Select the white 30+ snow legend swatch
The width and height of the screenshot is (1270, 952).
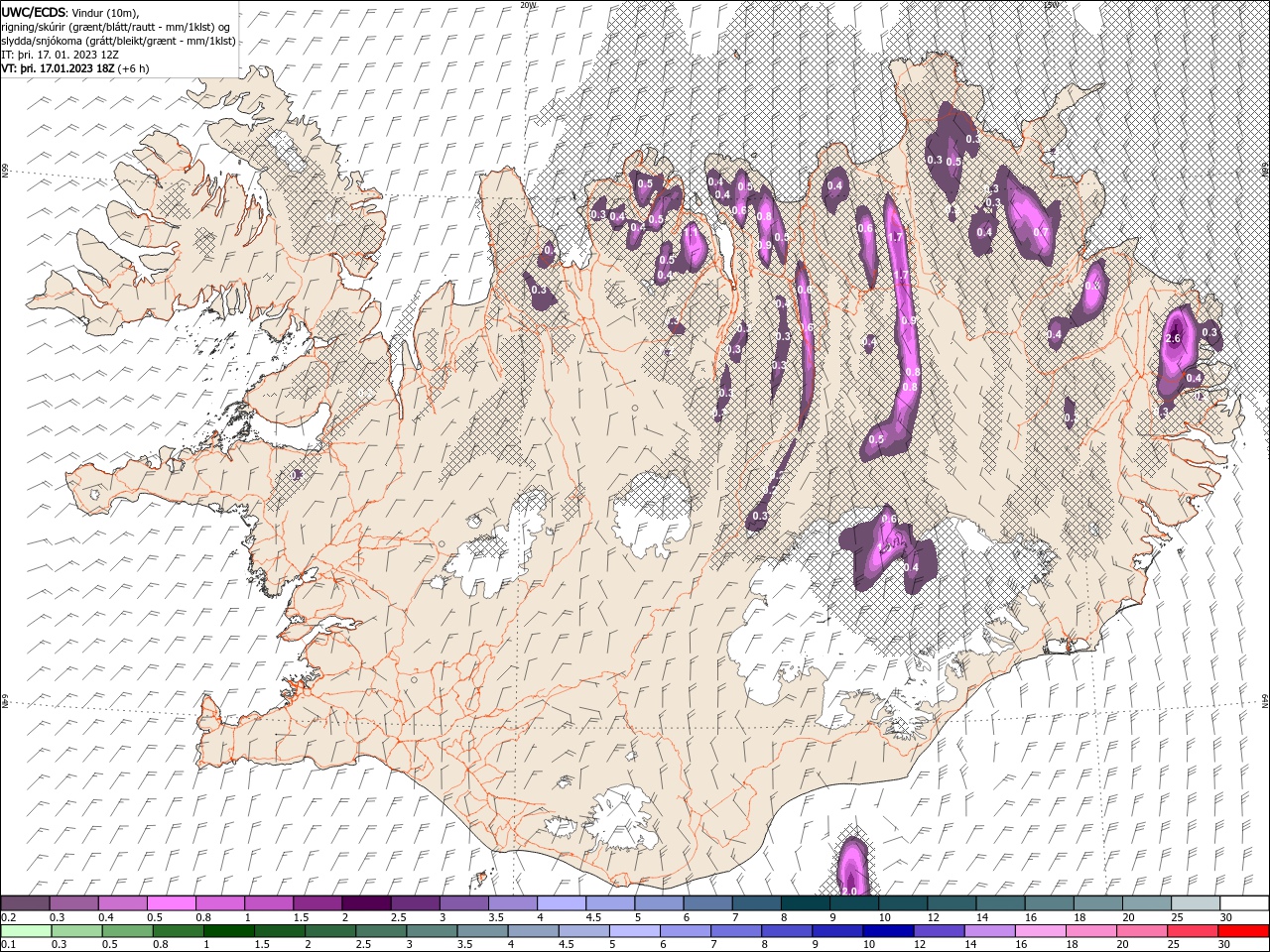click(1243, 903)
